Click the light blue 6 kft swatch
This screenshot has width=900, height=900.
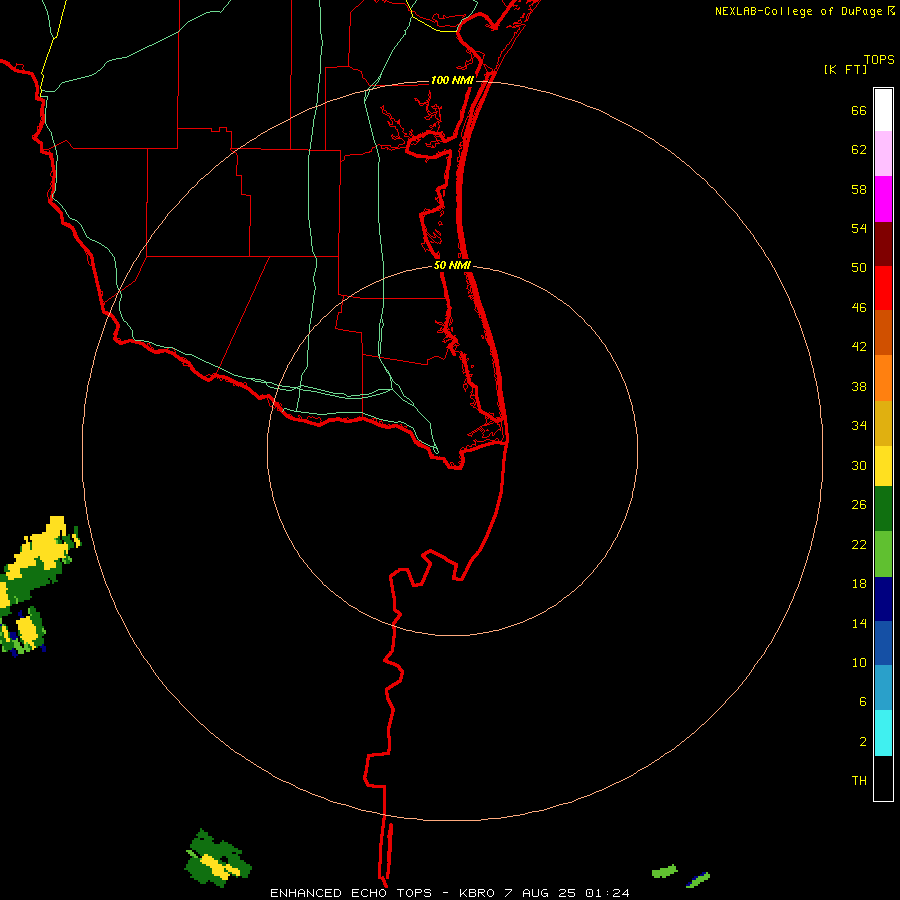coord(883,688)
